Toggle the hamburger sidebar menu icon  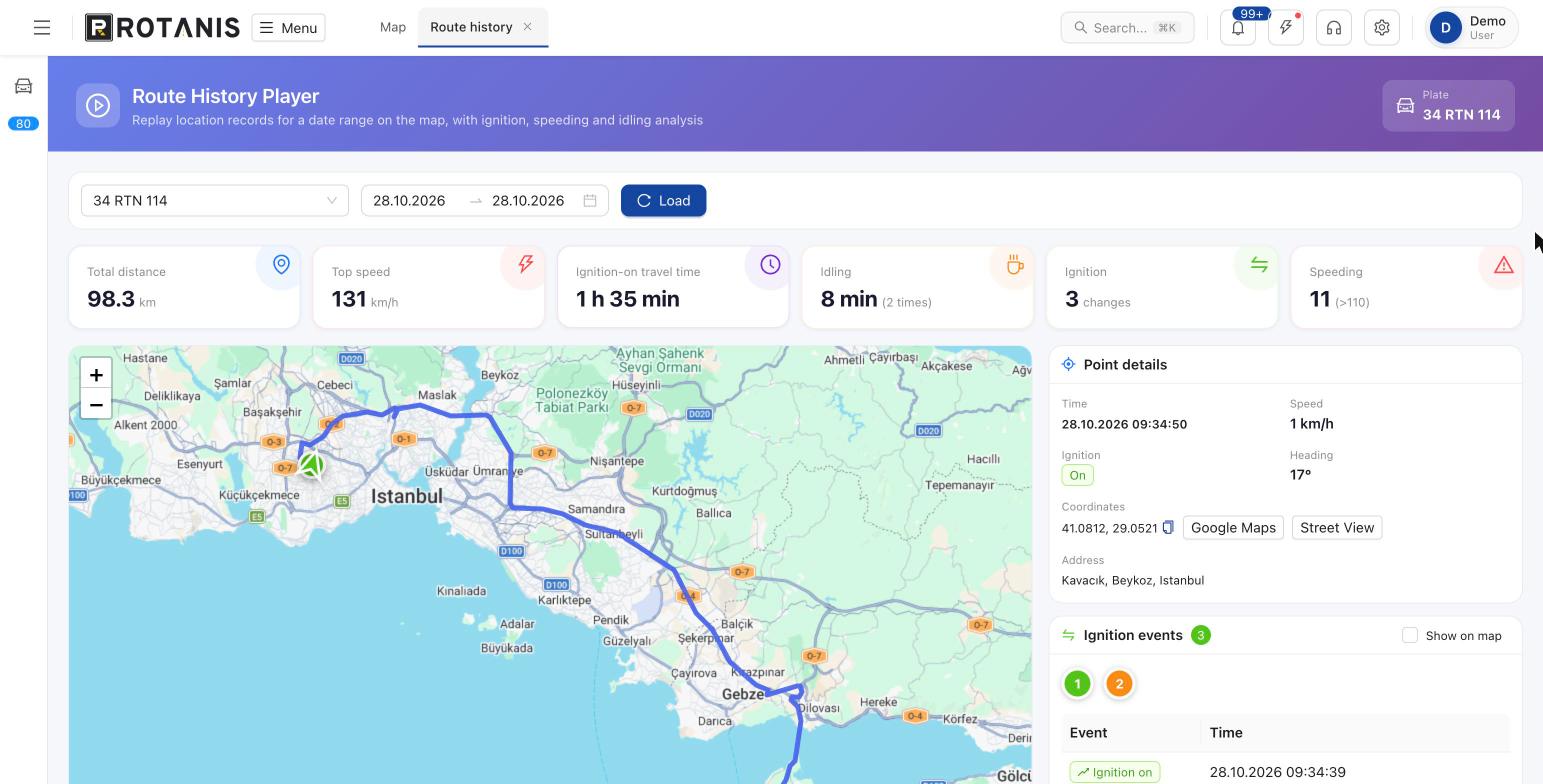(x=42, y=28)
